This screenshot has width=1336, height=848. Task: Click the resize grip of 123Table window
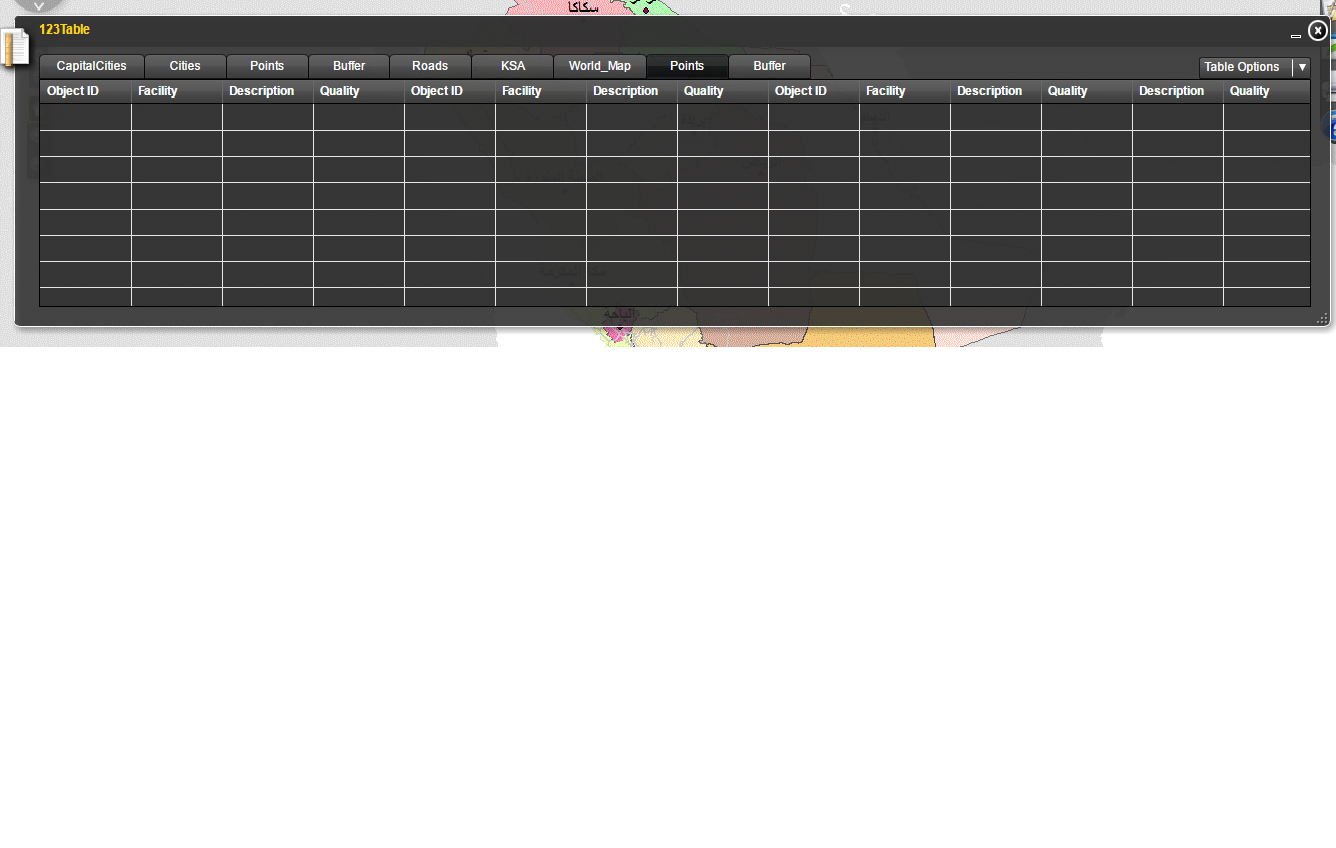pyautogui.click(x=1322, y=319)
